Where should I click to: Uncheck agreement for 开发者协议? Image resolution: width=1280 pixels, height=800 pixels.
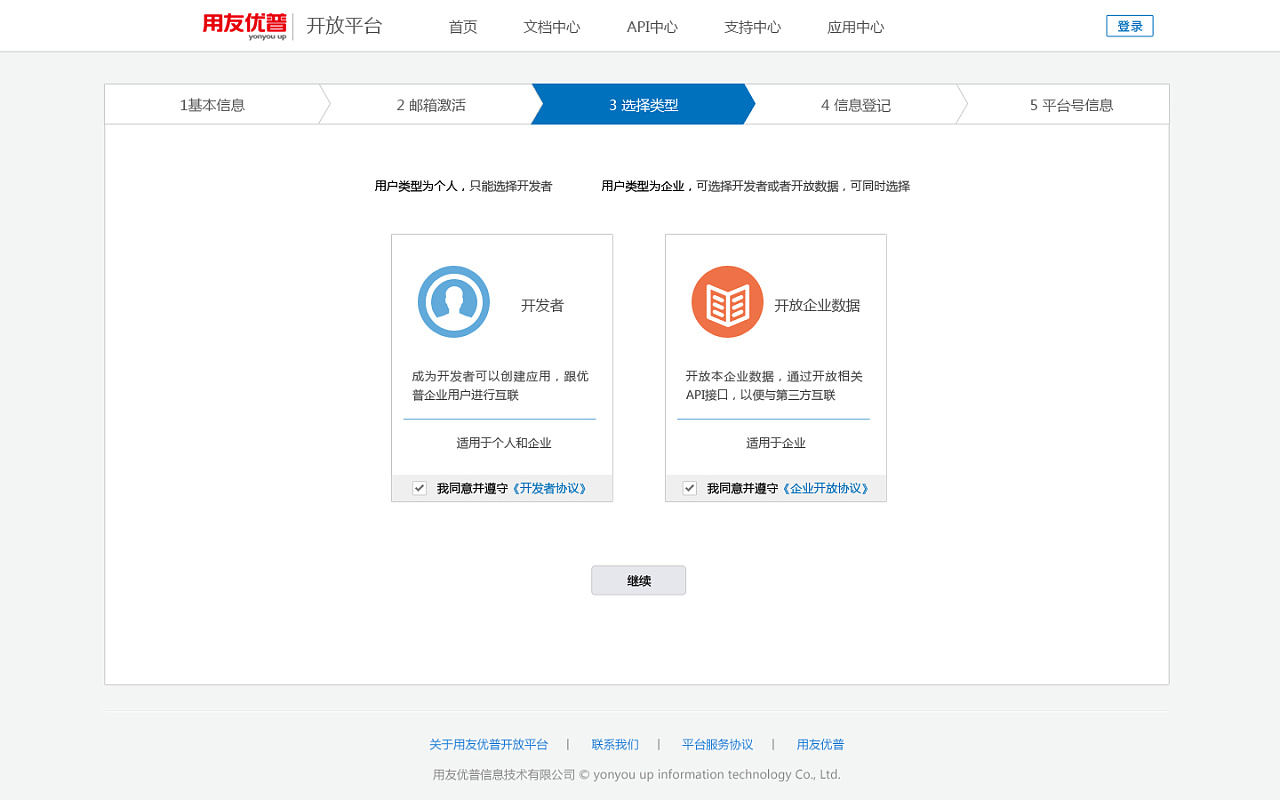418,488
